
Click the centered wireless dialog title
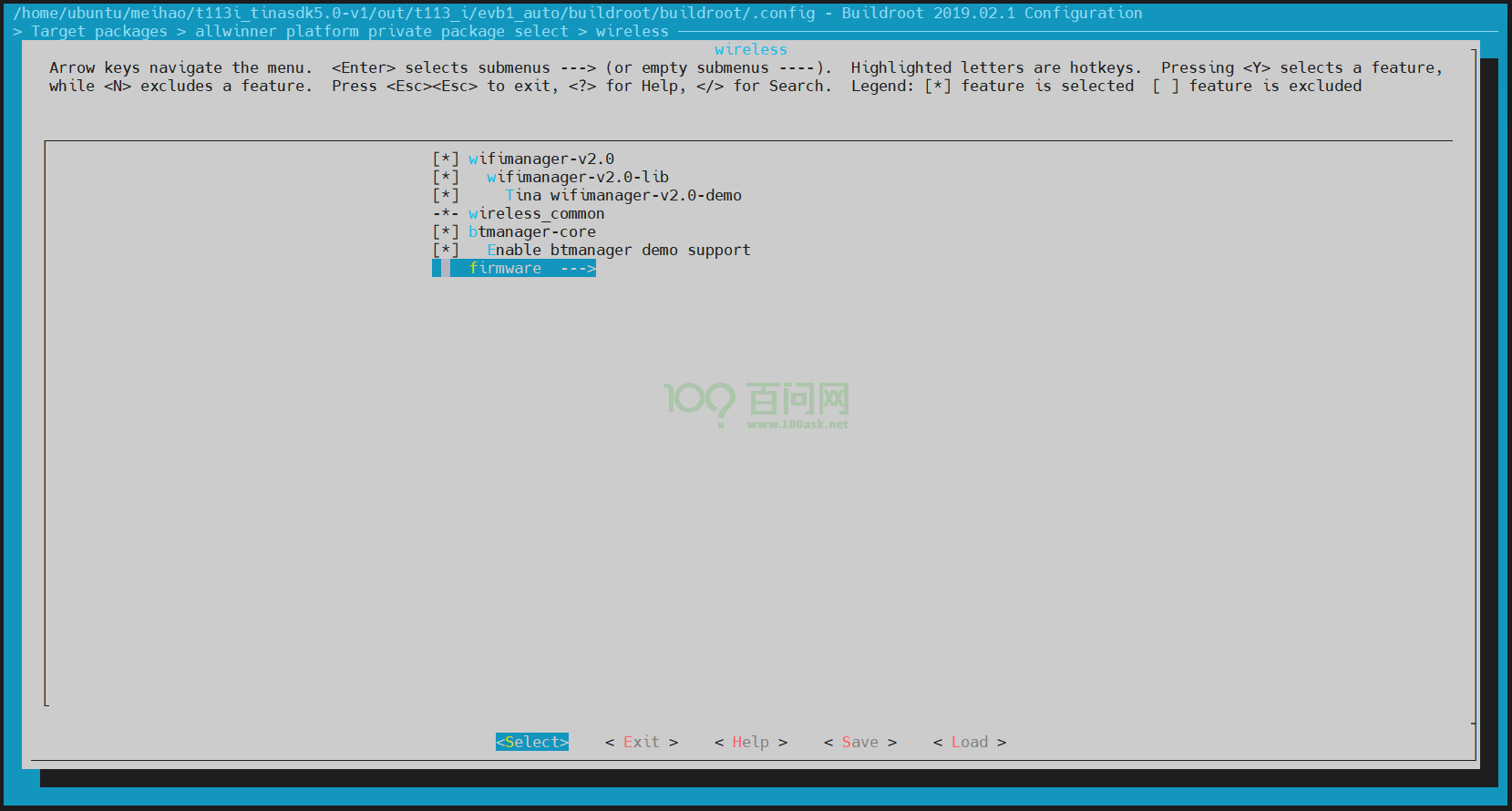point(750,50)
